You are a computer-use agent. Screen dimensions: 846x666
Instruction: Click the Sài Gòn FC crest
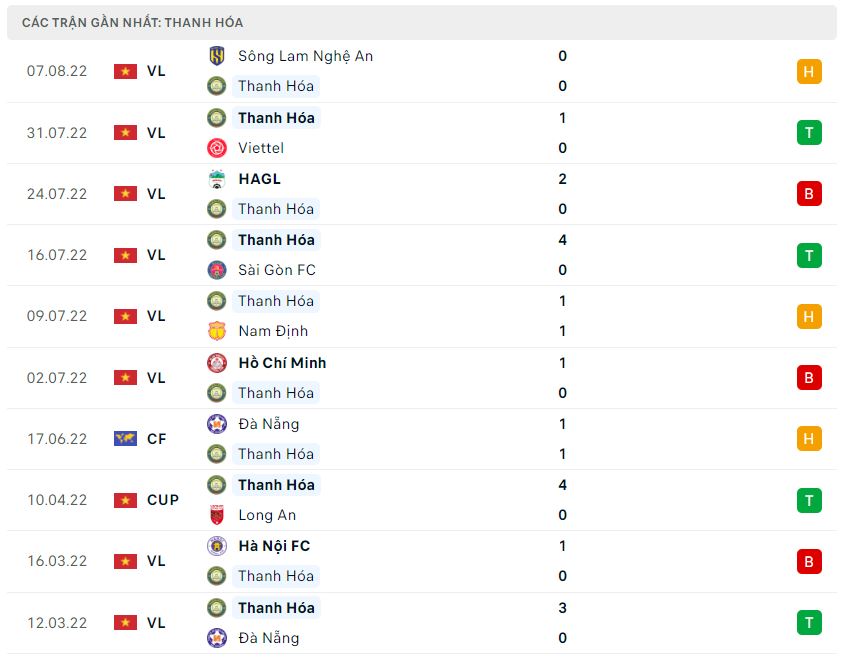click(216, 270)
